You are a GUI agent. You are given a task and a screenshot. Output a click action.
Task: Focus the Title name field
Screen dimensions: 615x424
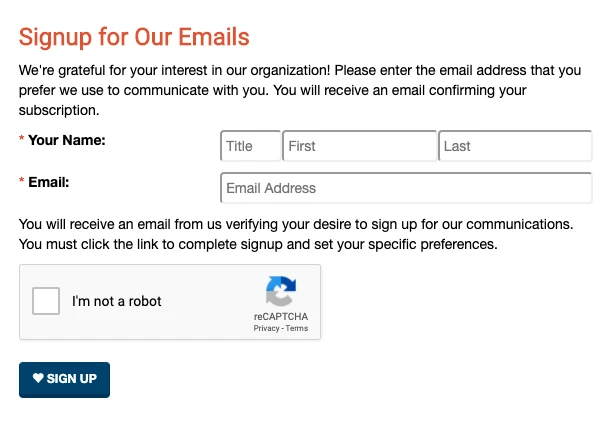(x=250, y=146)
